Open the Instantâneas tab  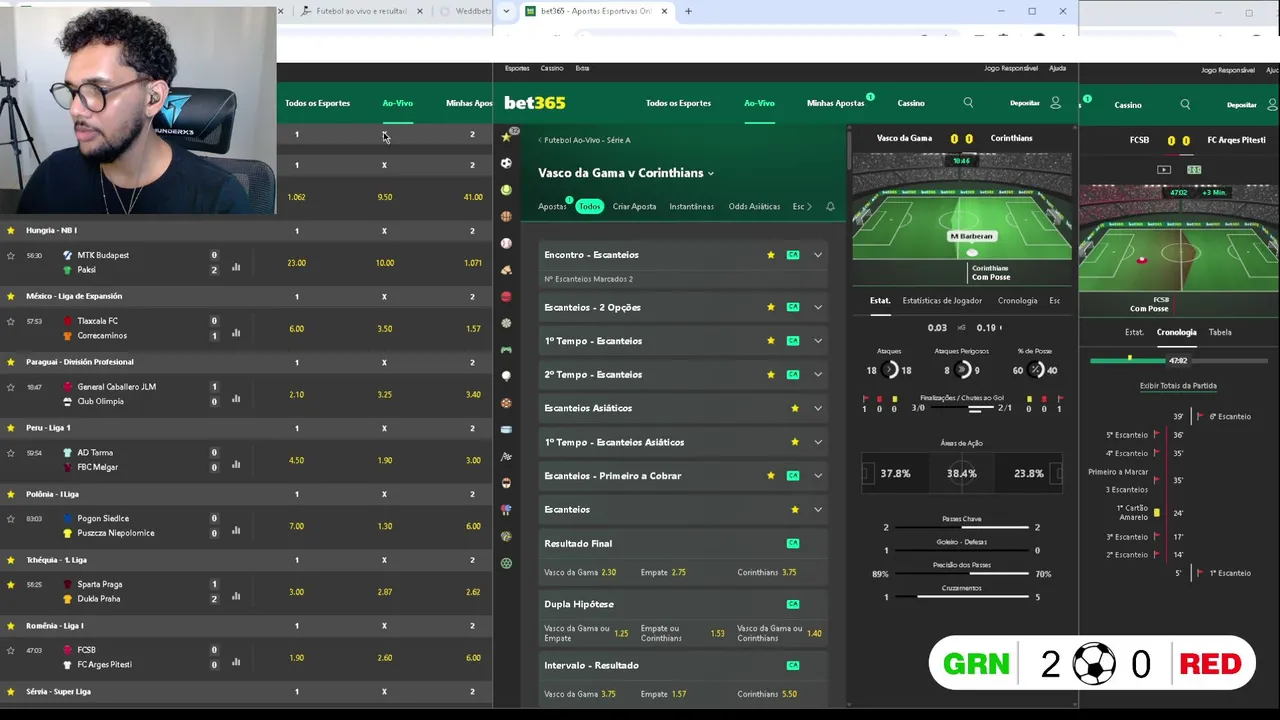(692, 207)
